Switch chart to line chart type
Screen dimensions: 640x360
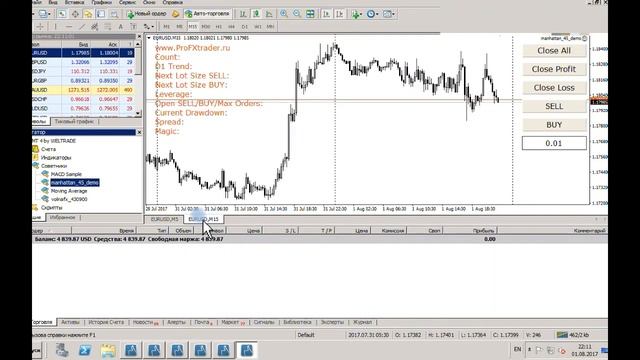coord(269,14)
